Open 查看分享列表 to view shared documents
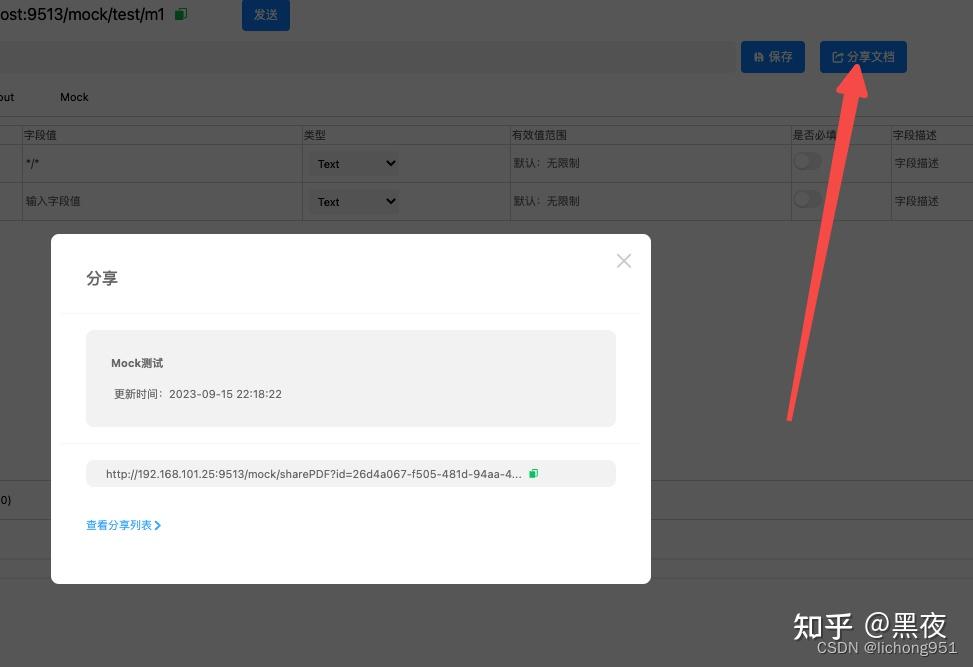The width and height of the screenshot is (973, 667). (x=118, y=525)
